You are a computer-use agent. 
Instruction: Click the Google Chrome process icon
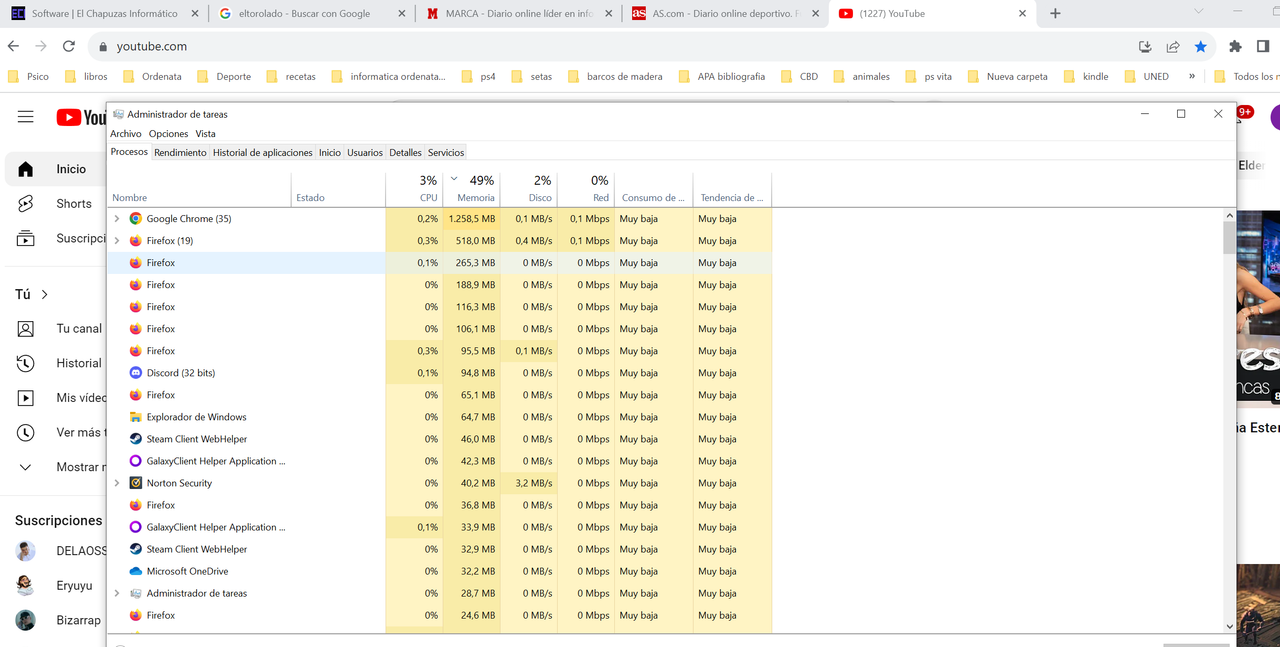(x=136, y=219)
